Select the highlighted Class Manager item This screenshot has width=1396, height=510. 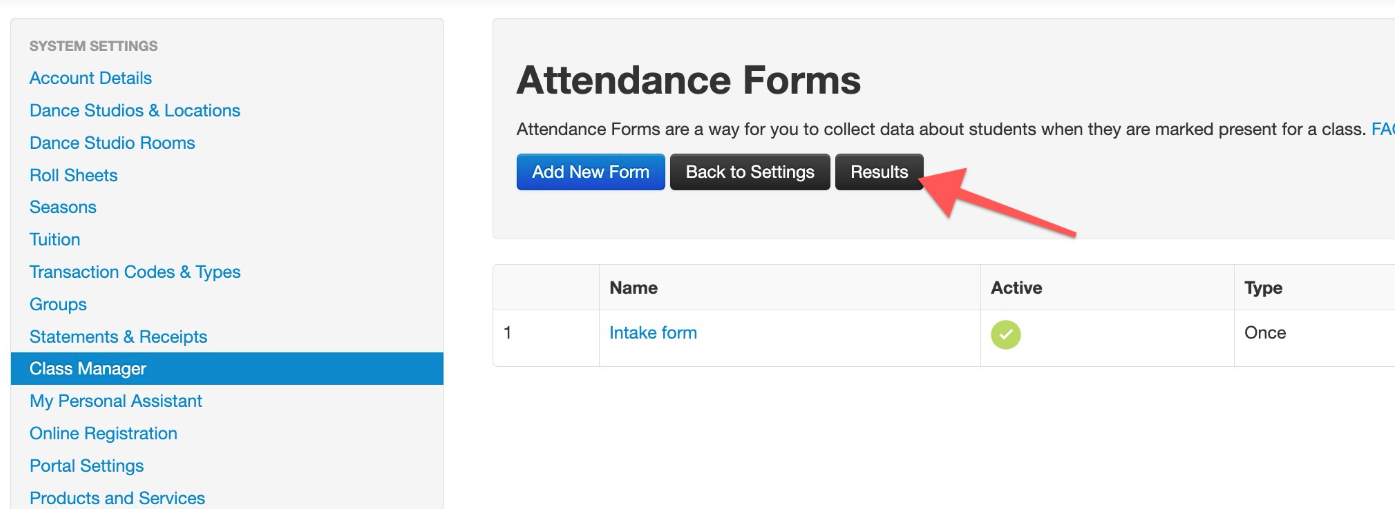[x=227, y=369]
